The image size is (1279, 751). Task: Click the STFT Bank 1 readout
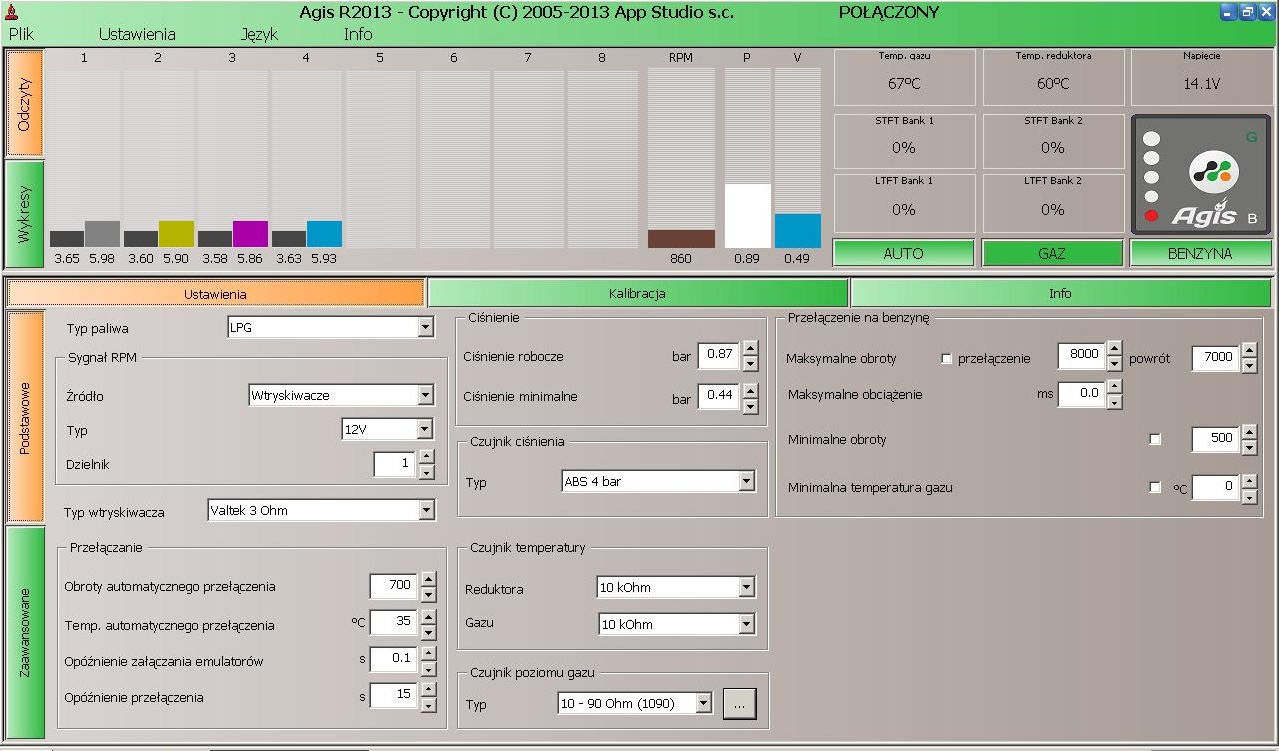904,141
